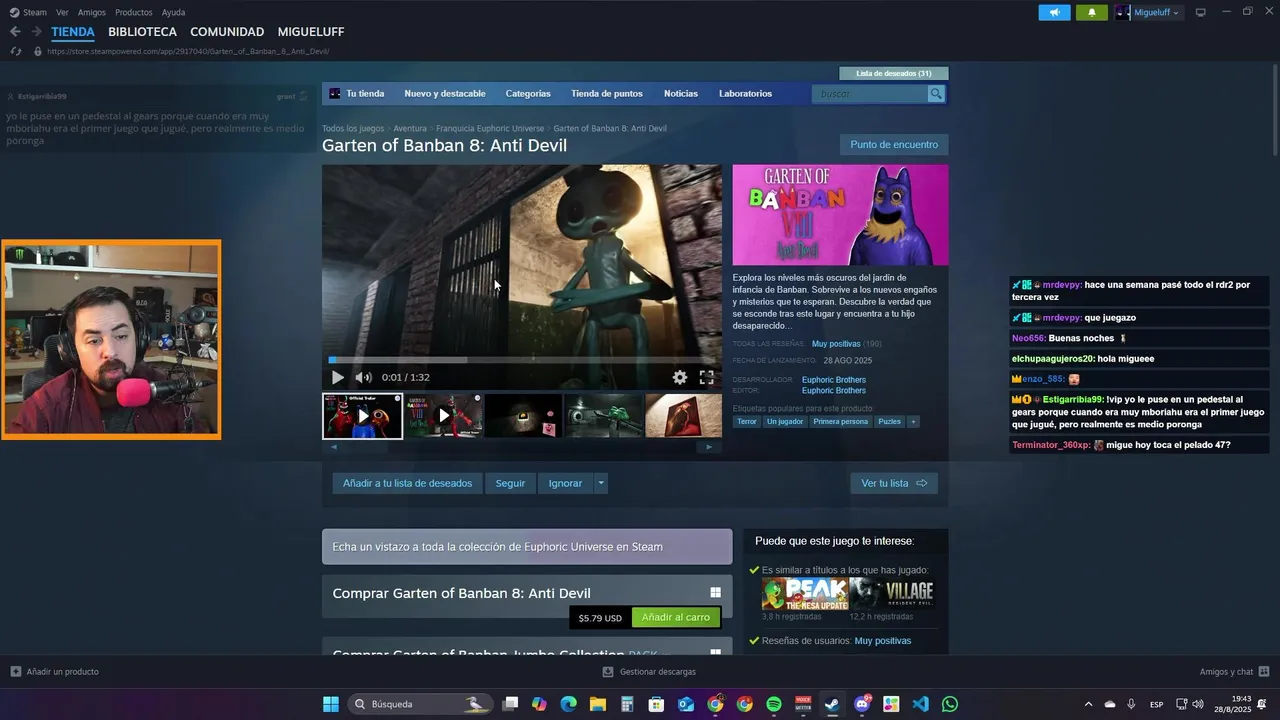
Task: Open Steam announcements megaphone icon
Action: (x=1054, y=12)
